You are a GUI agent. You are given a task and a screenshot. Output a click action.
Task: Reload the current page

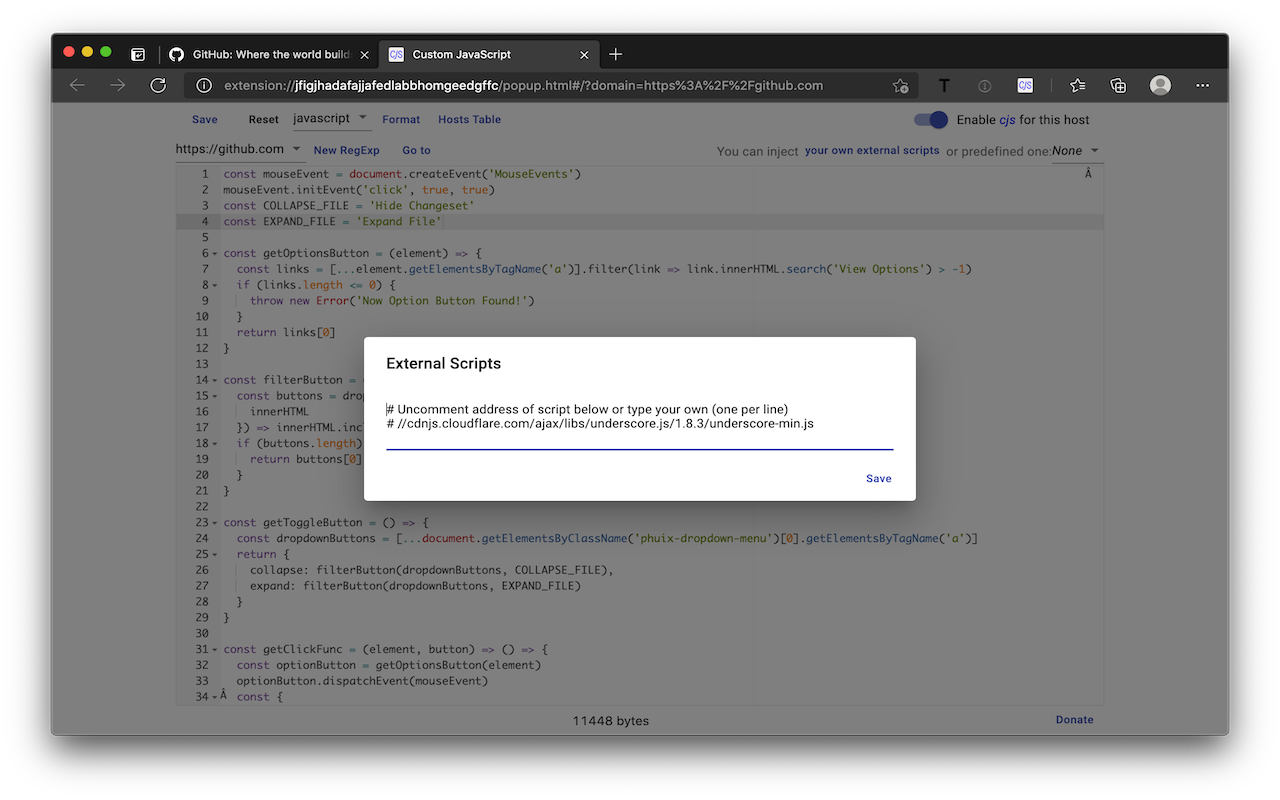point(158,86)
